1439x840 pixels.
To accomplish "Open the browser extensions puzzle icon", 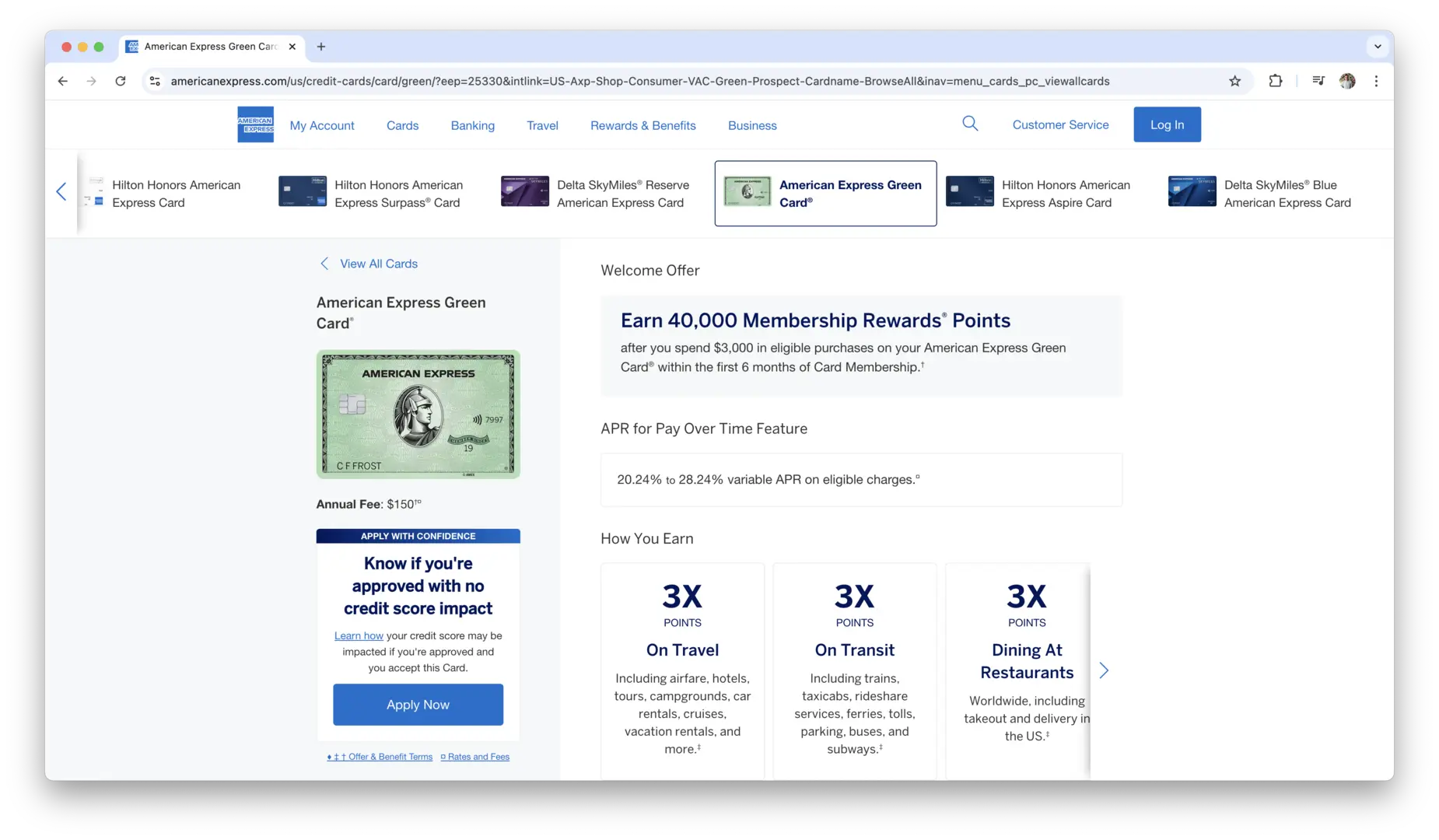I will point(1276,81).
